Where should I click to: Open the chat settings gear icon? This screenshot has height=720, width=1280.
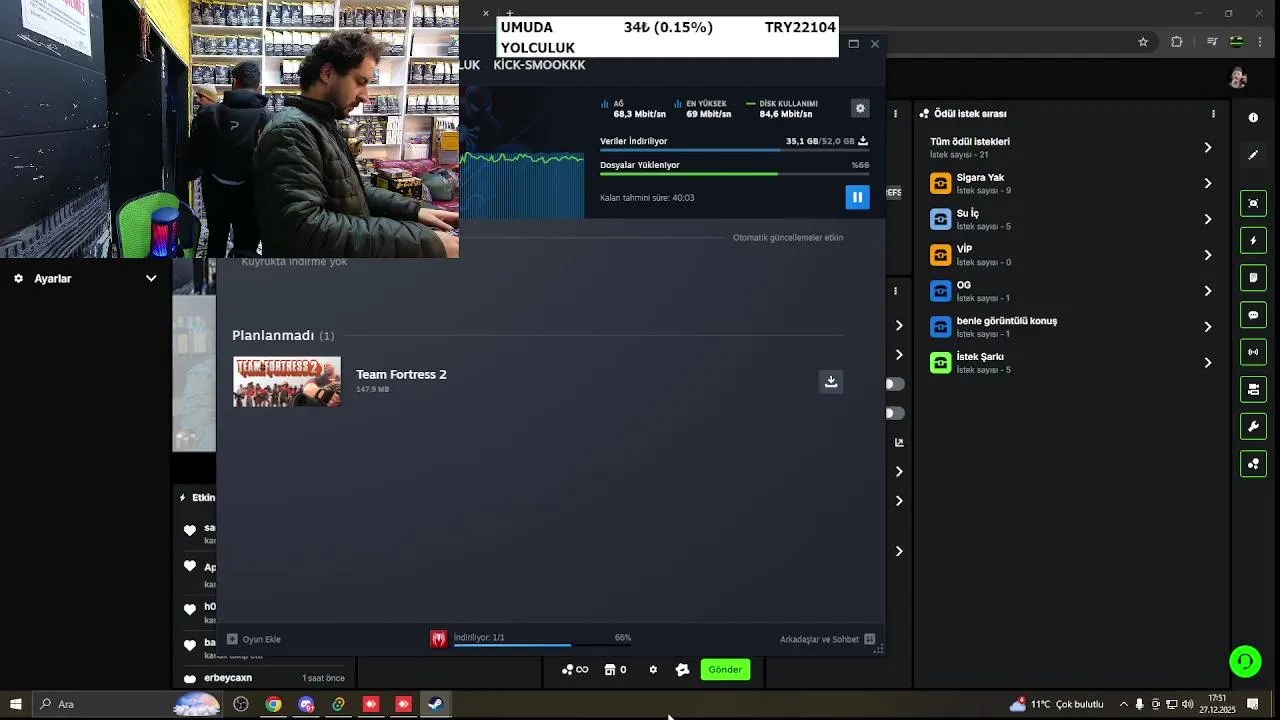pos(653,670)
